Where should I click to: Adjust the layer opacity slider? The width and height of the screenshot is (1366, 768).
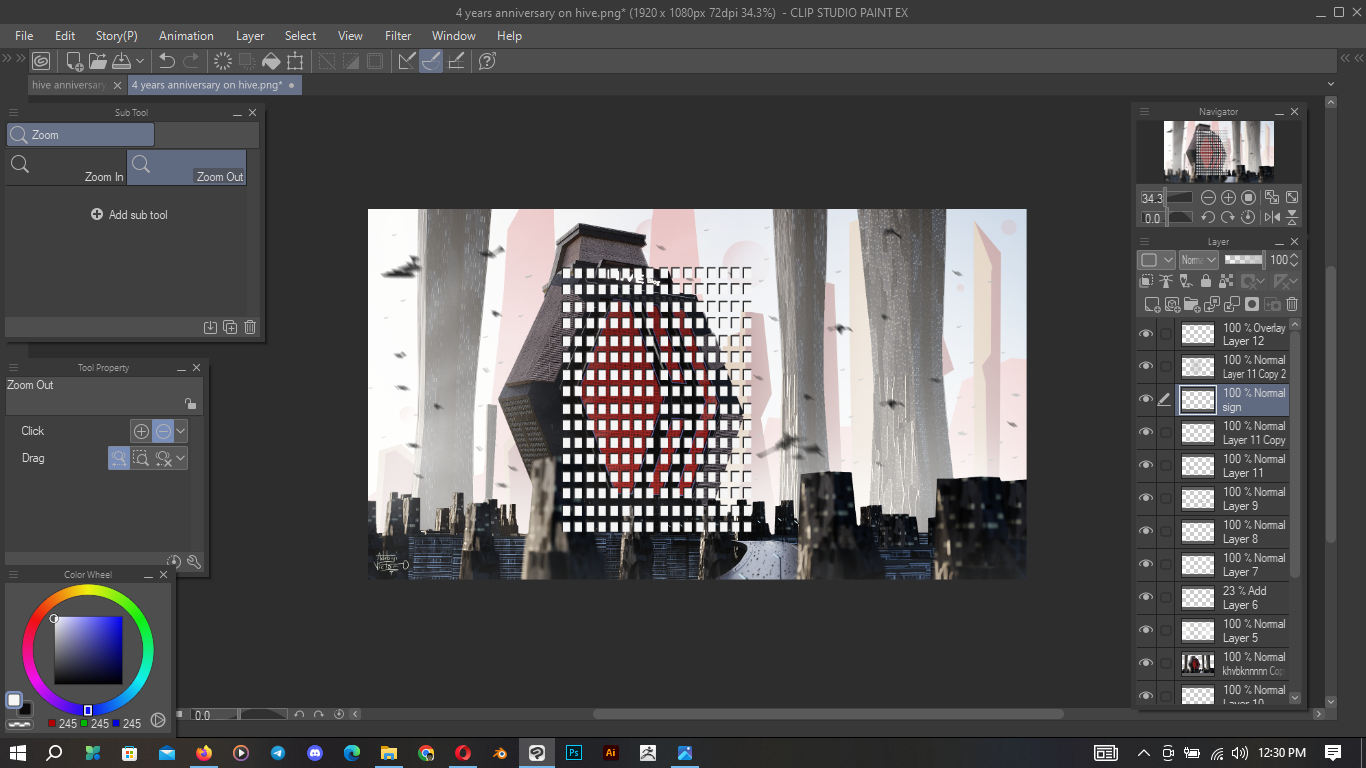coord(1243,259)
